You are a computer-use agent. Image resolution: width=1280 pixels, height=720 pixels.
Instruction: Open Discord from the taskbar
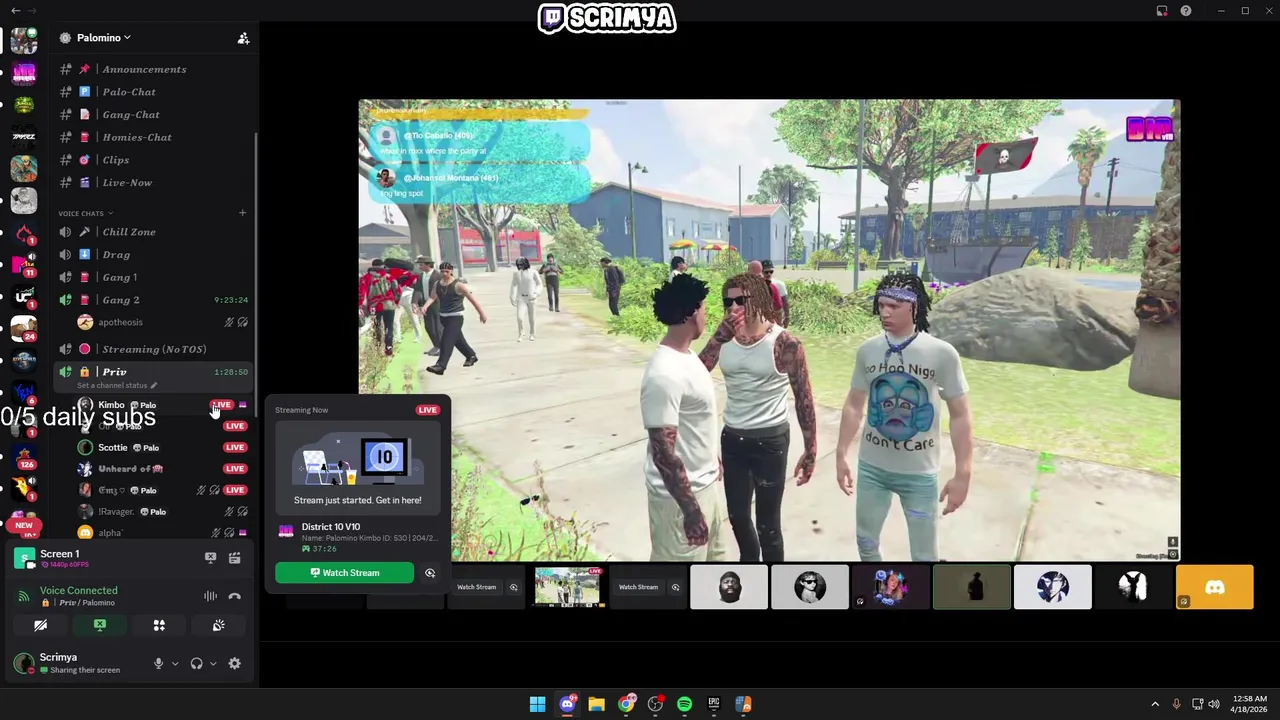567,704
